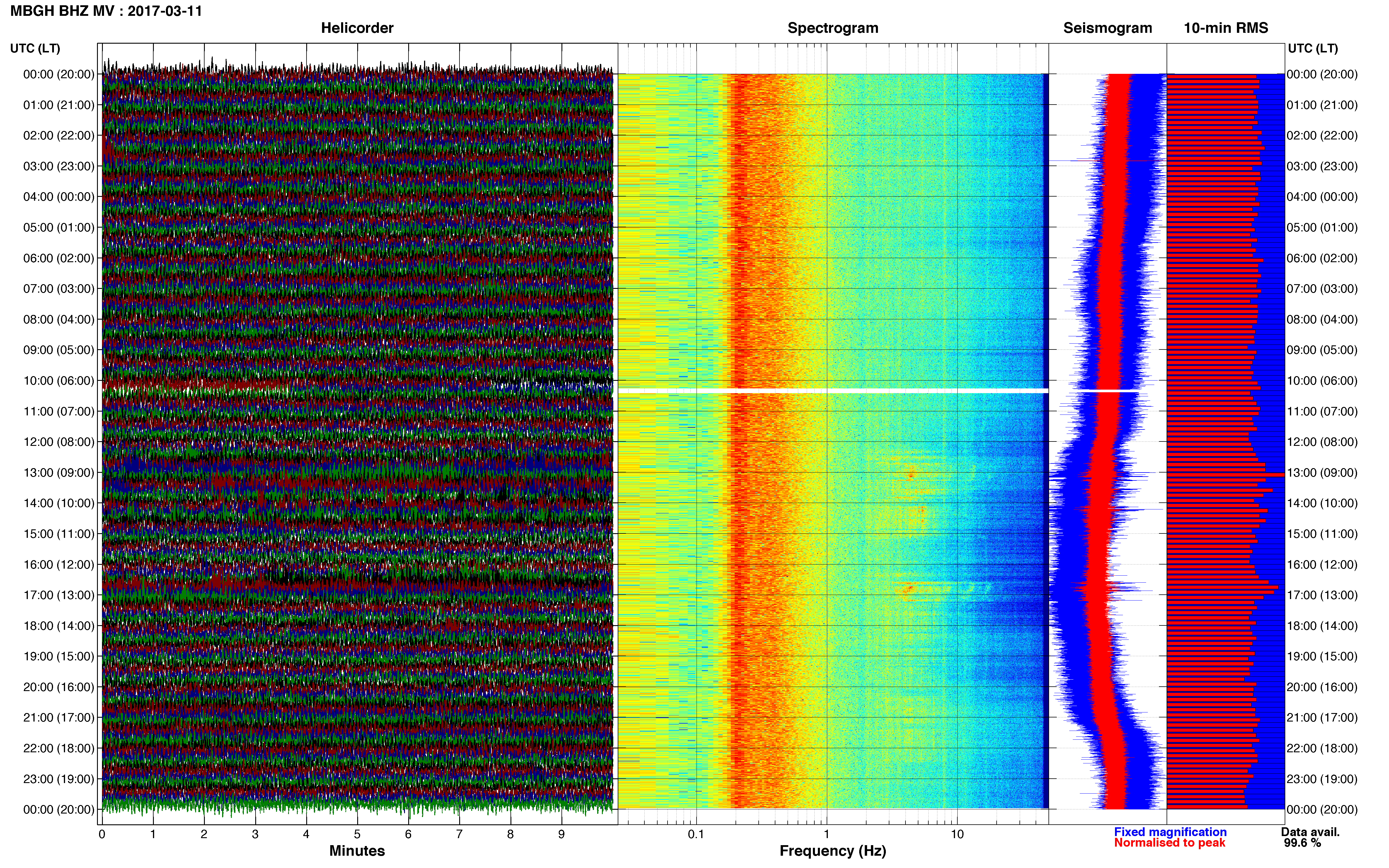Click the 20:00 (16:00) label beside the RMS panel
Screen dimensions: 1389x868
1322,687
